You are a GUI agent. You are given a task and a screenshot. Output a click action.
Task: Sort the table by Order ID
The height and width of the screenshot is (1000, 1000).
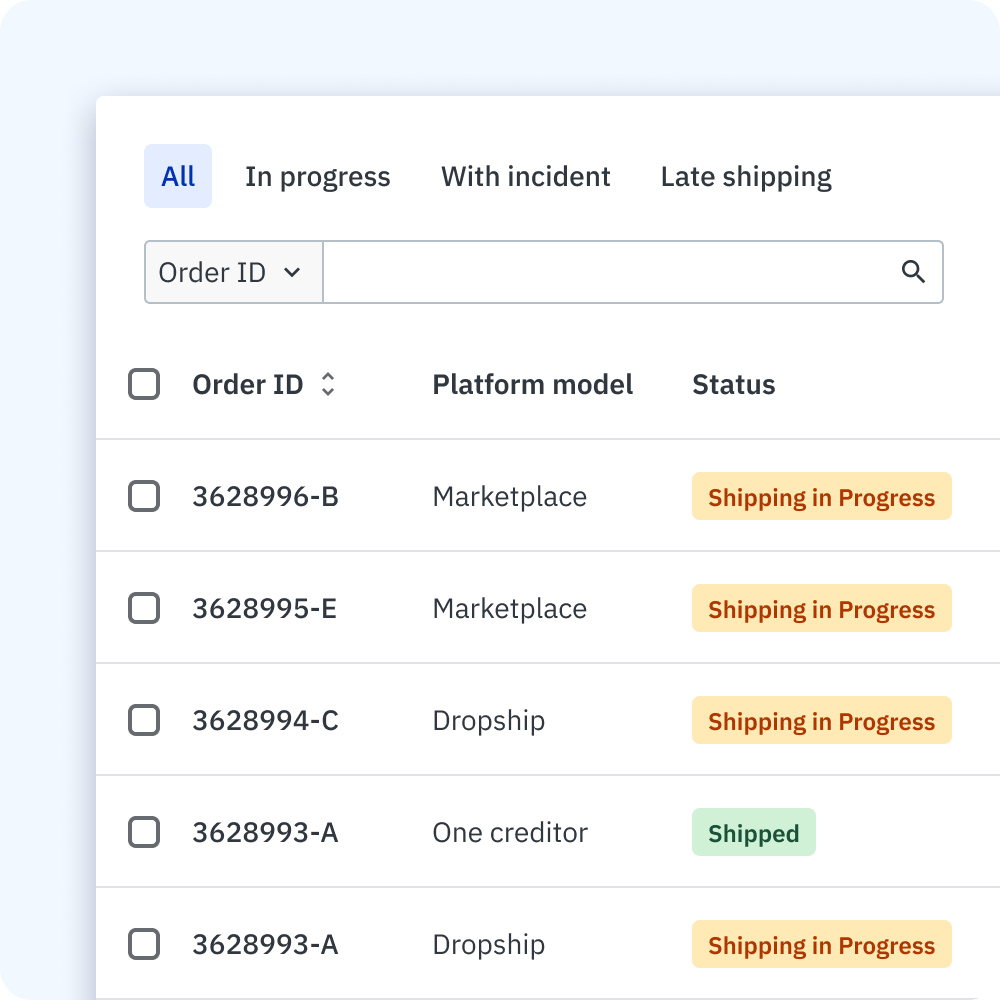248,384
